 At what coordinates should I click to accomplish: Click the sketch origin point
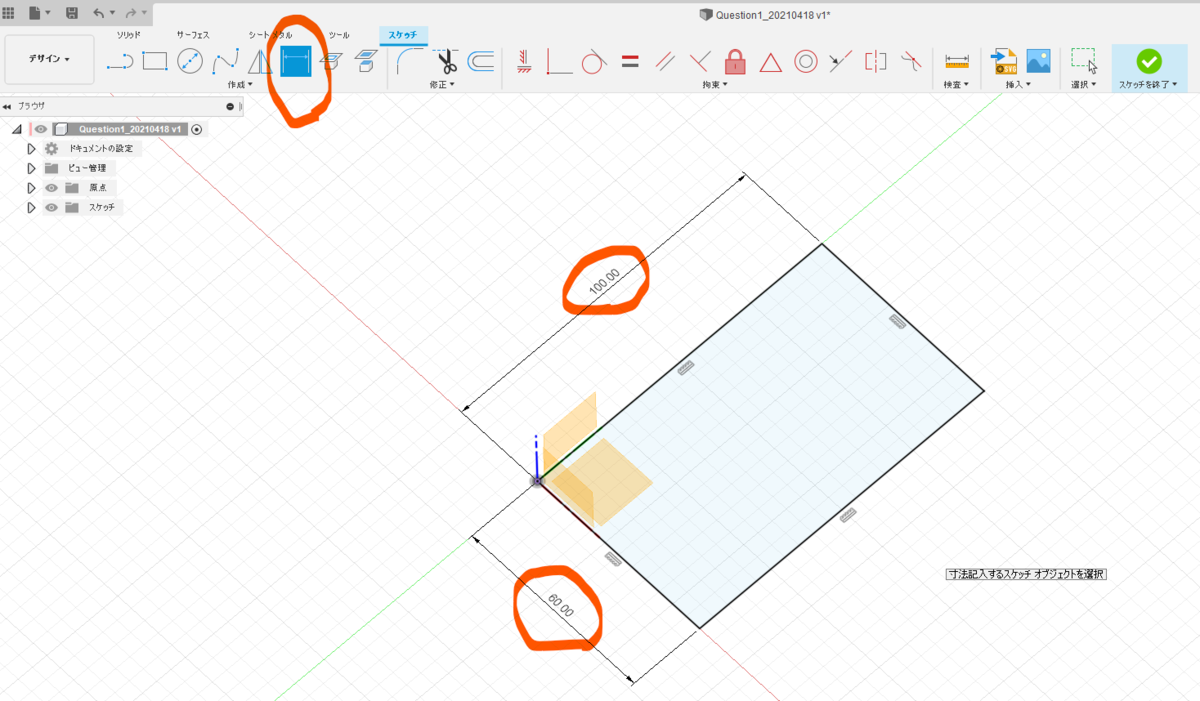coord(537,481)
